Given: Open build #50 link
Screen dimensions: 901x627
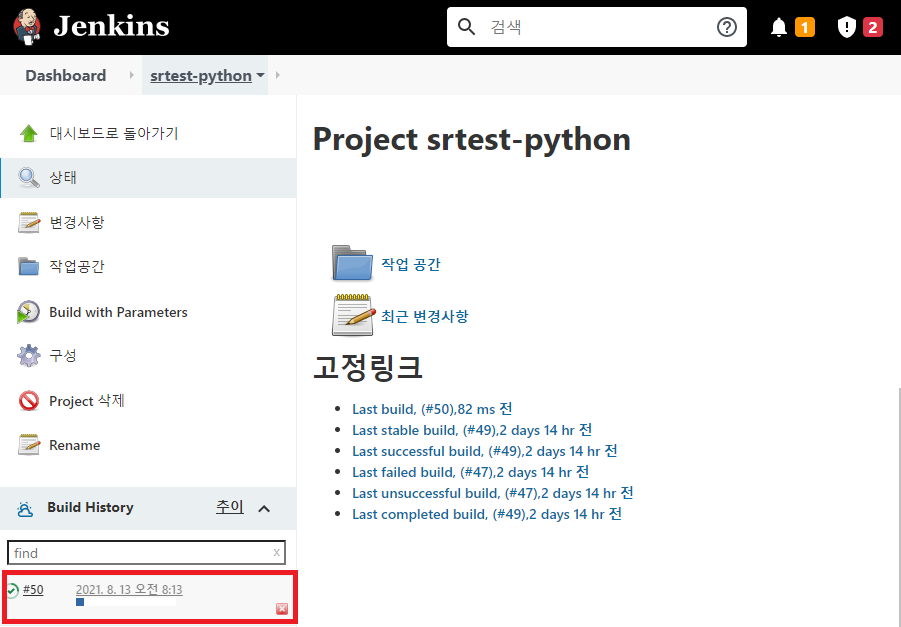Looking at the screenshot, I should click(x=33, y=590).
